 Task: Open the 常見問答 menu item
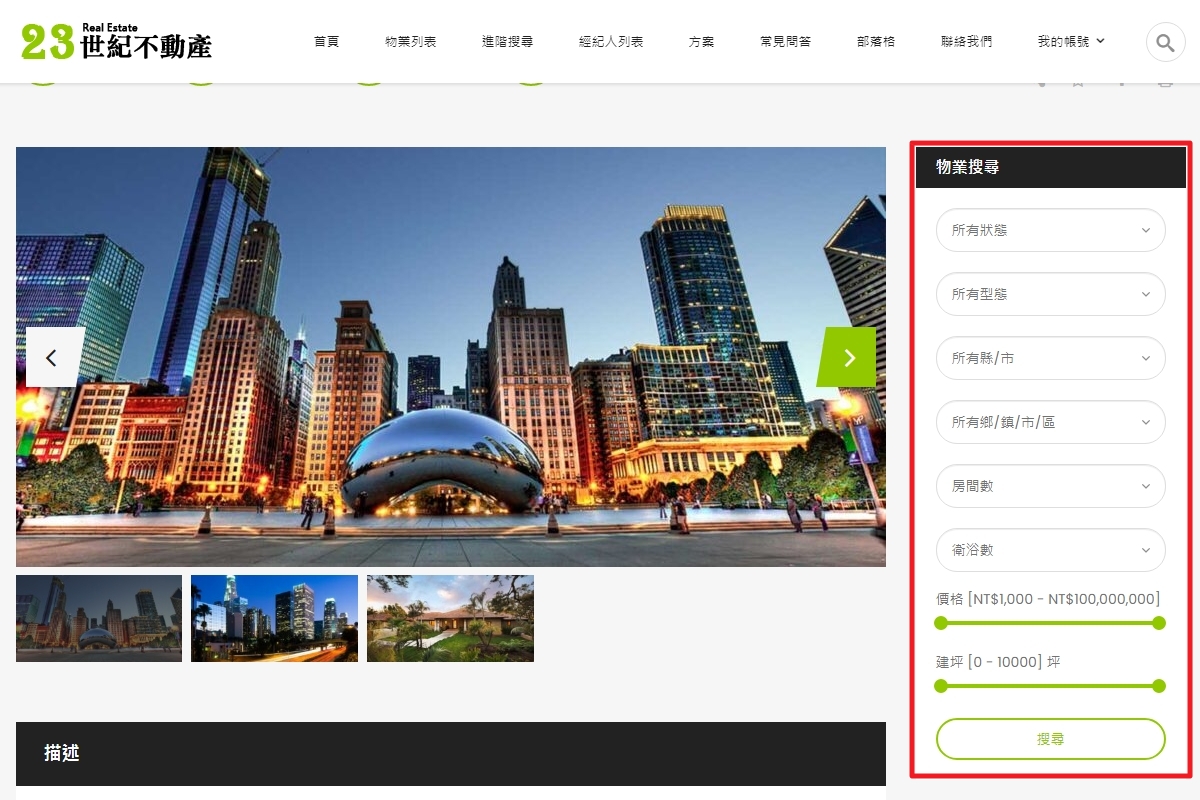coord(785,42)
